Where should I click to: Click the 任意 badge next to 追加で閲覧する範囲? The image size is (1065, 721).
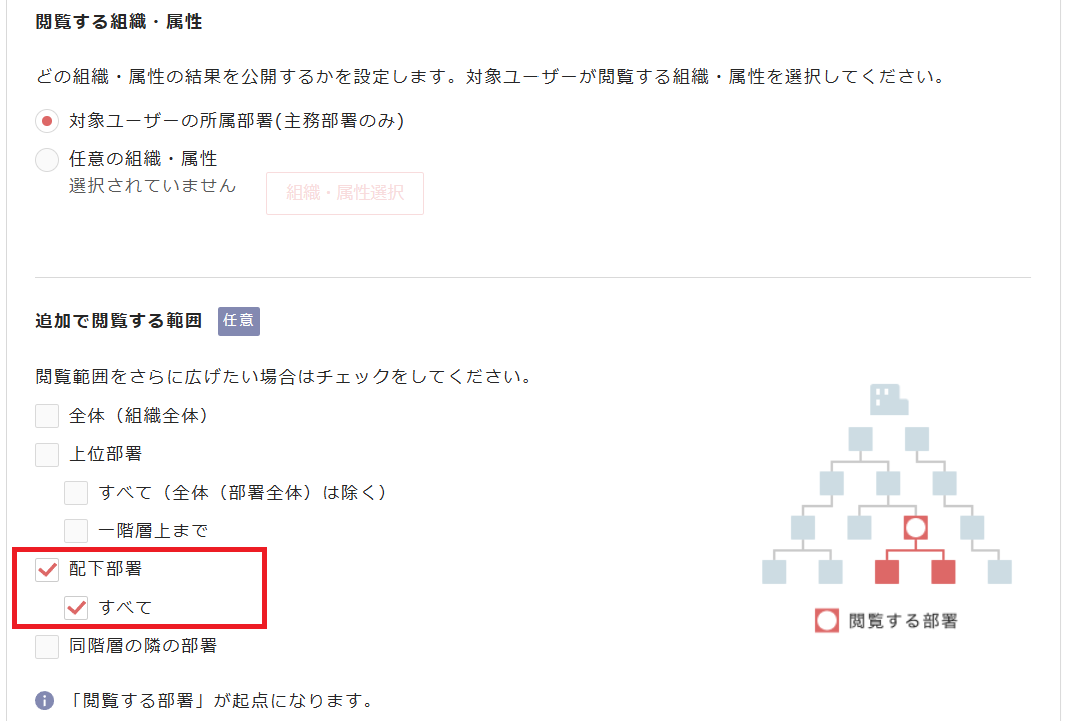point(239,321)
